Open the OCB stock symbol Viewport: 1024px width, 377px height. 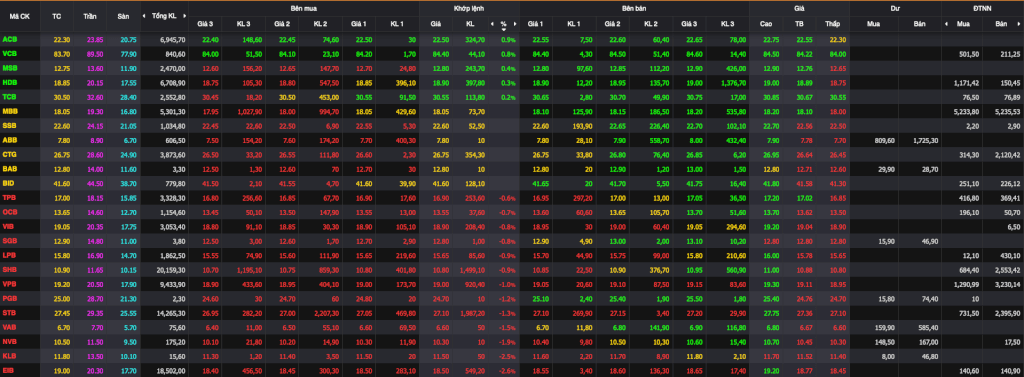click(10, 212)
